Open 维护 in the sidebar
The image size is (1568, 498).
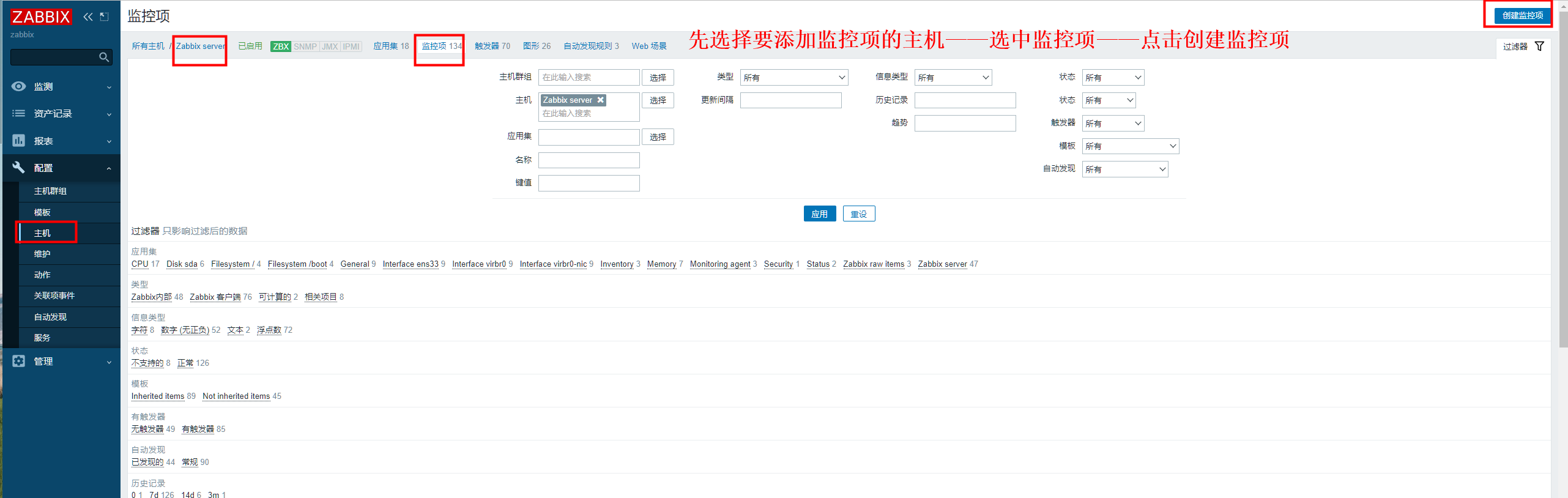(42, 254)
